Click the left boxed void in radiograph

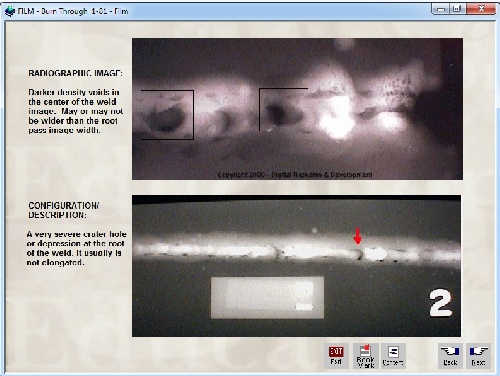click(x=167, y=115)
